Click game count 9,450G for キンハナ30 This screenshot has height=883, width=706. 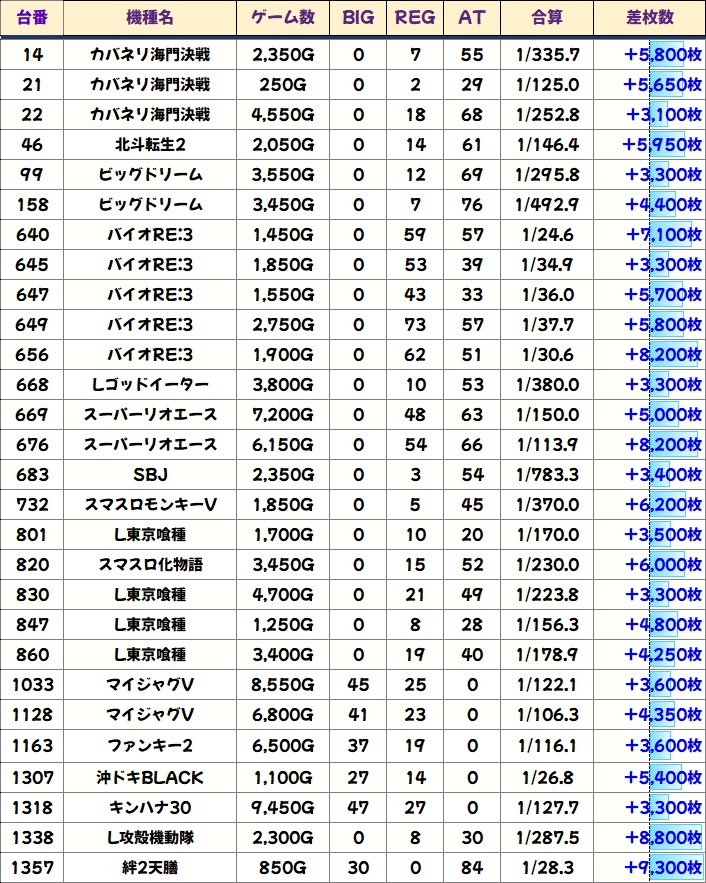pyautogui.click(x=283, y=808)
